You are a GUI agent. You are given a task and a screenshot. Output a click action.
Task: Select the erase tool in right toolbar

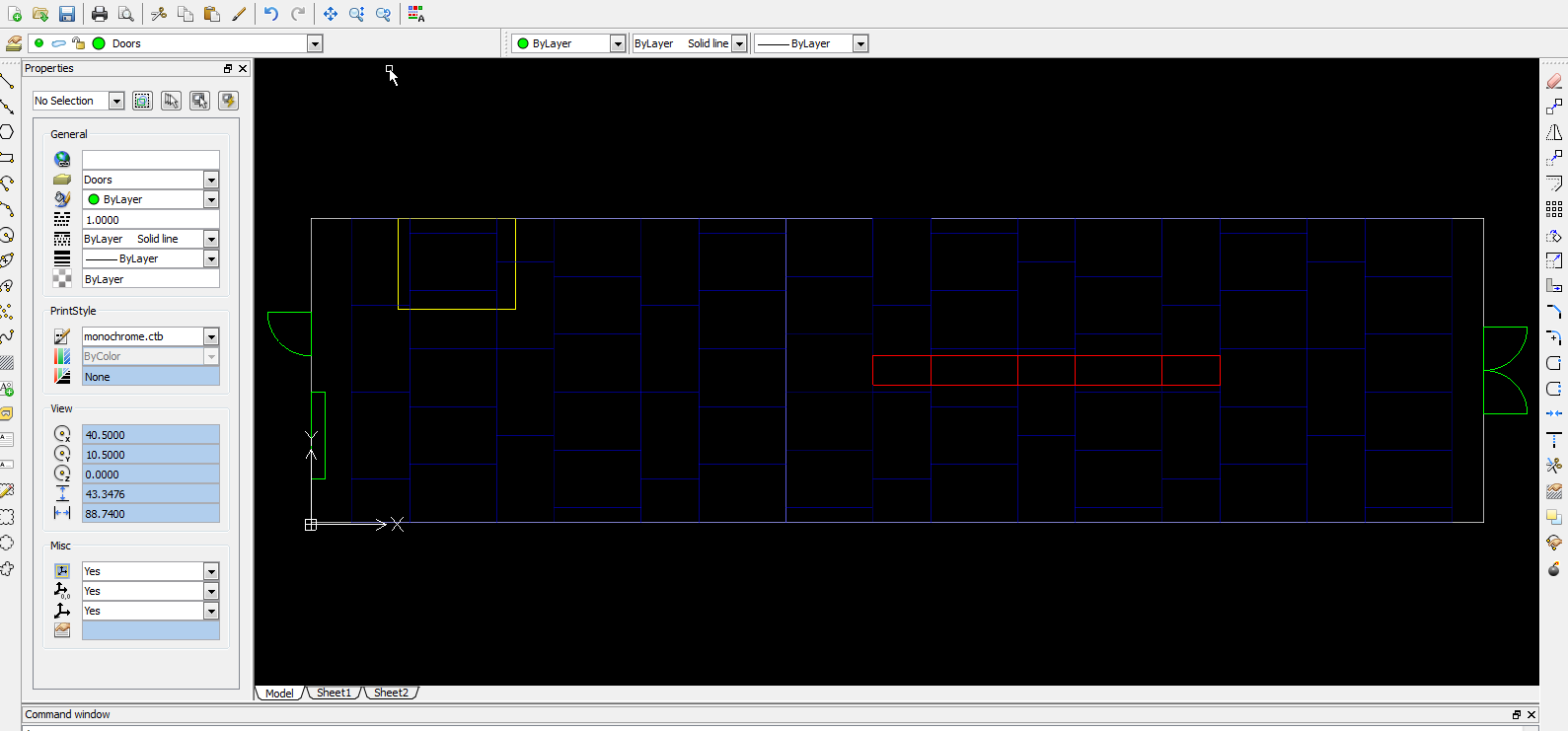1554,81
